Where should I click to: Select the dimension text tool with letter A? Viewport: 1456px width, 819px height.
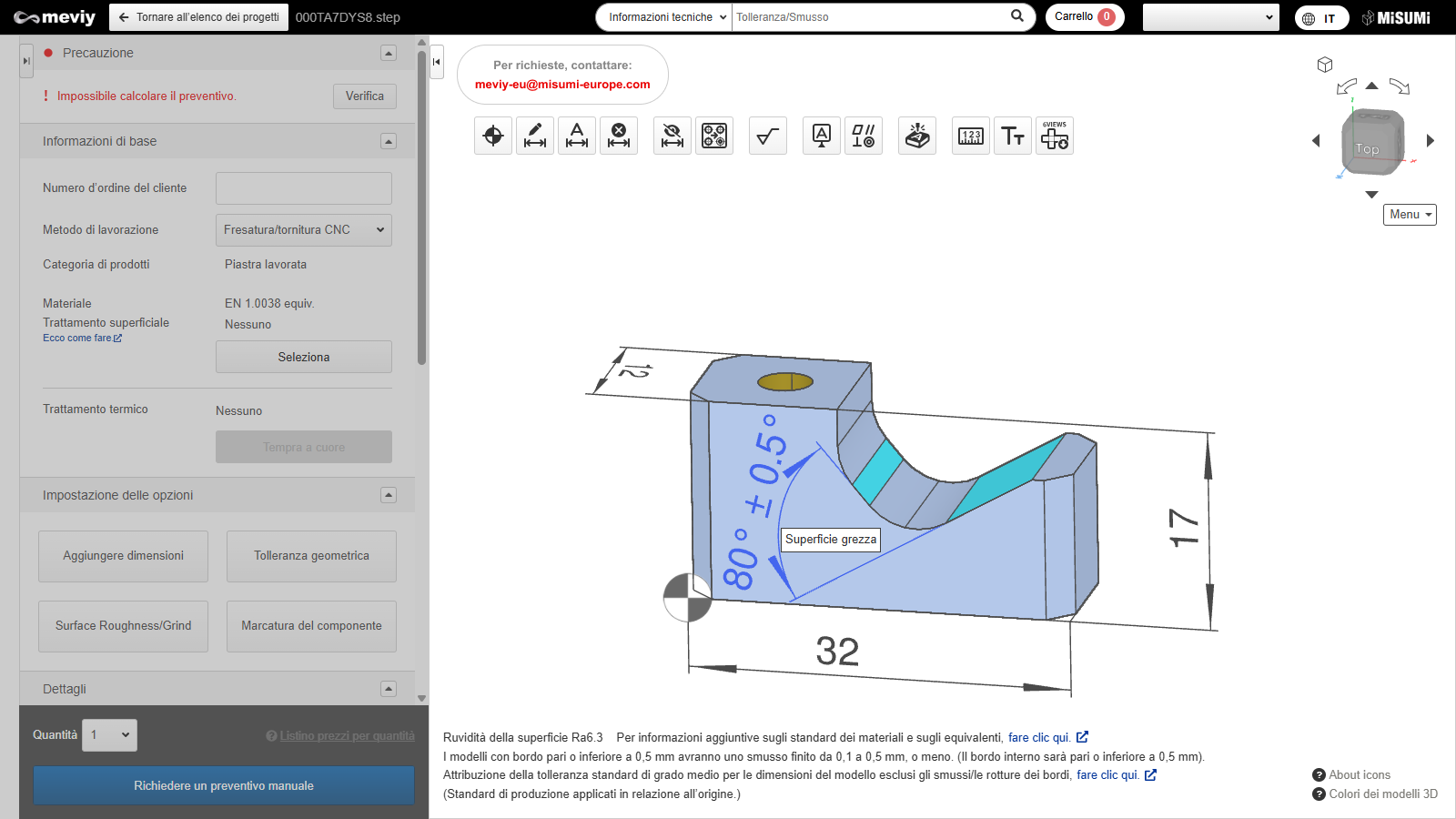(577, 136)
